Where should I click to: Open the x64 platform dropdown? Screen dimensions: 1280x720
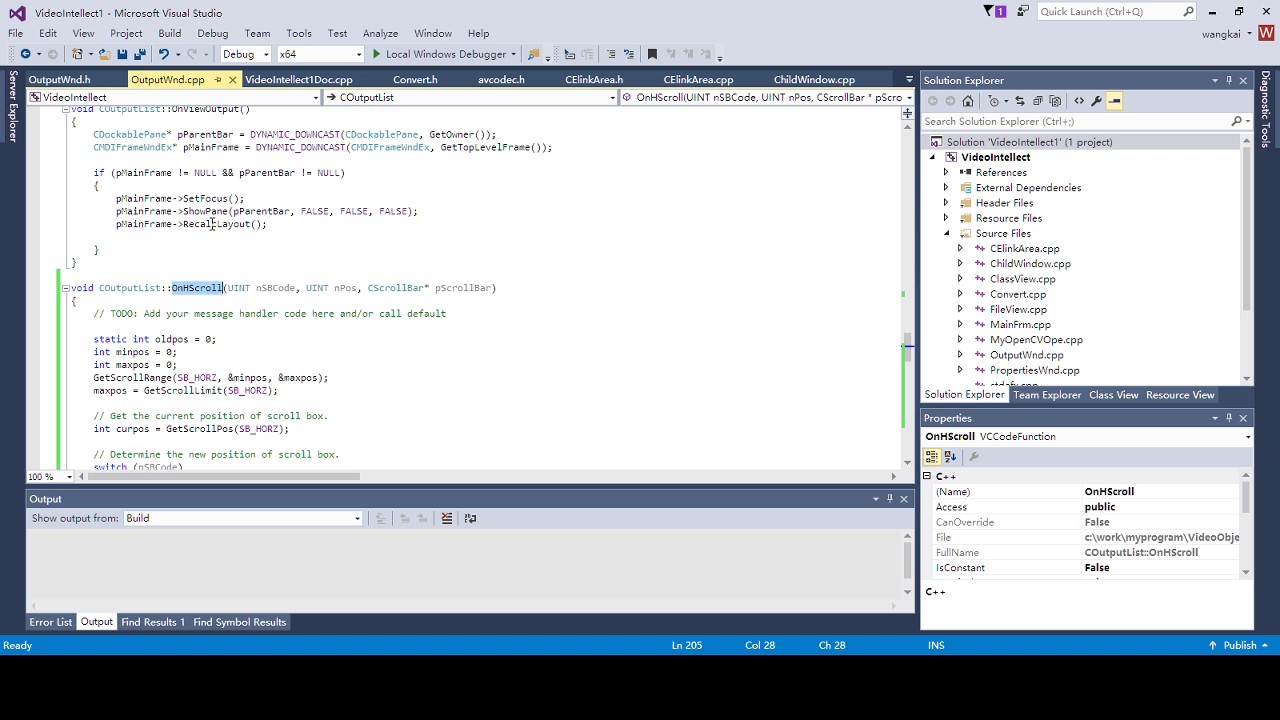coord(320,54)
